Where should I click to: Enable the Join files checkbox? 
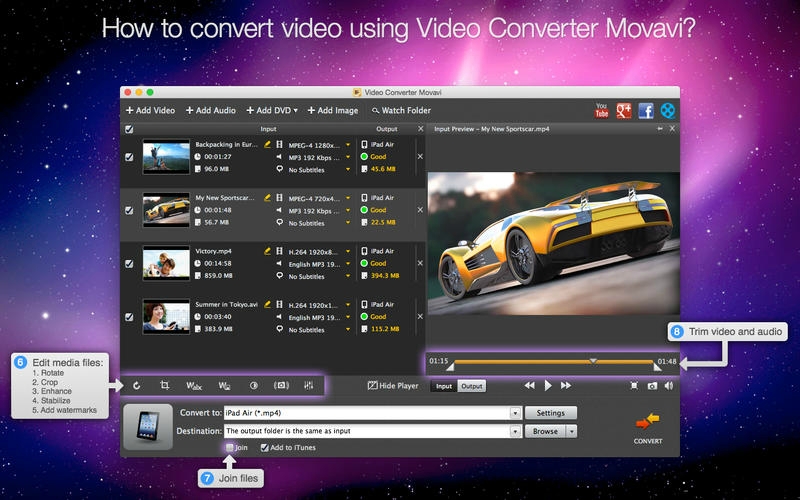230,447
